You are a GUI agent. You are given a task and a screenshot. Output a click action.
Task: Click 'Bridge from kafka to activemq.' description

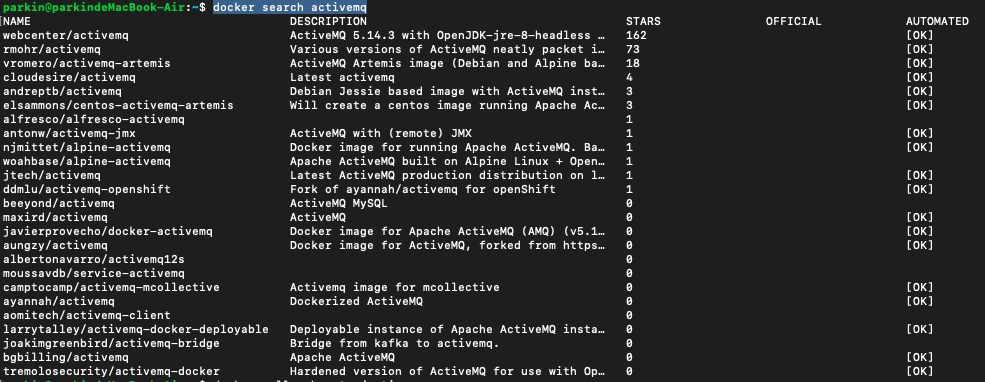coord(395,344)
